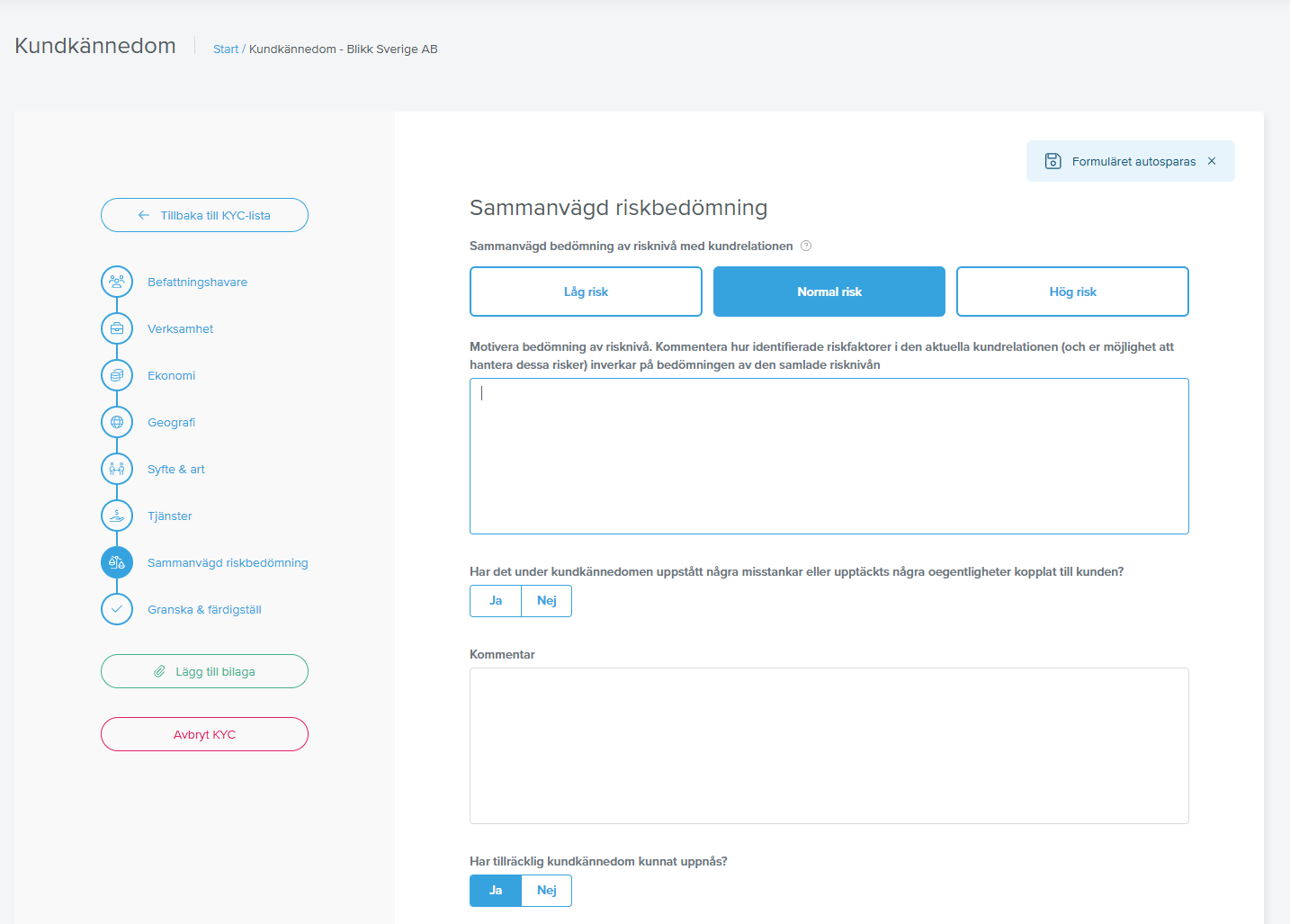Open Sammanvägd riskbedömning step label
This screenshot has width=1290, height=924.
(x=228, y=562)
